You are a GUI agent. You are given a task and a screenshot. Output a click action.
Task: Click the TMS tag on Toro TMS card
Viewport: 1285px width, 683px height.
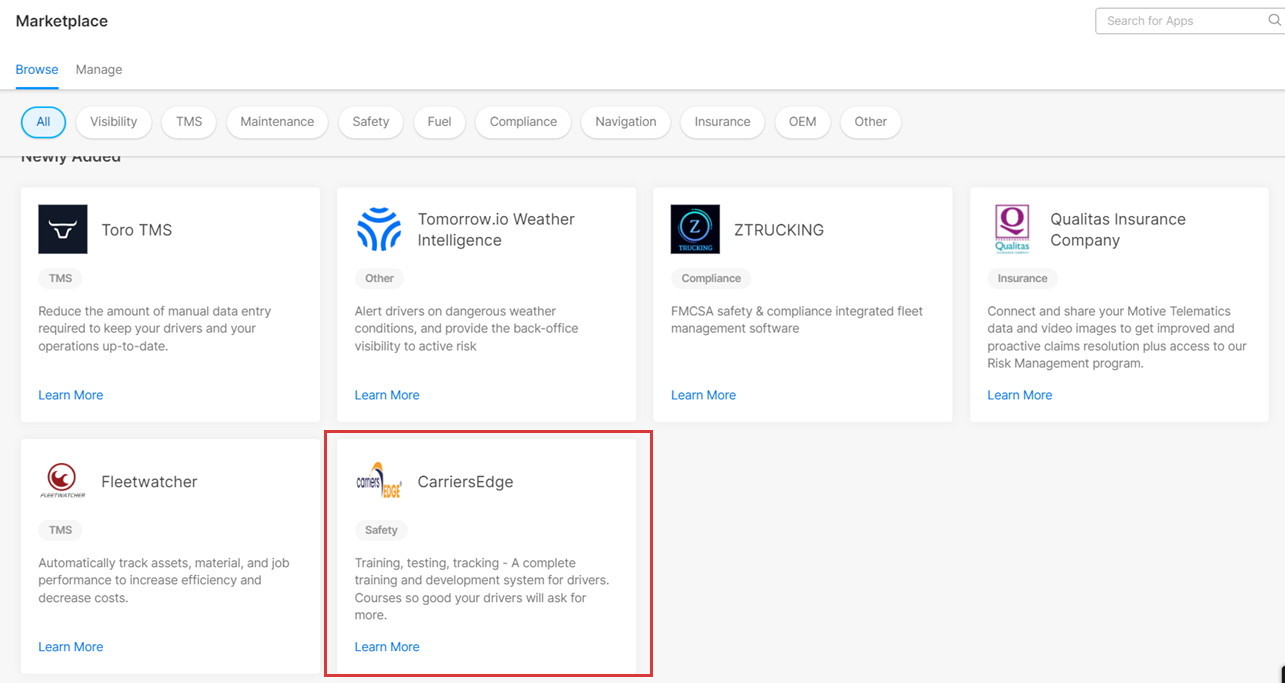click(61, 278)
